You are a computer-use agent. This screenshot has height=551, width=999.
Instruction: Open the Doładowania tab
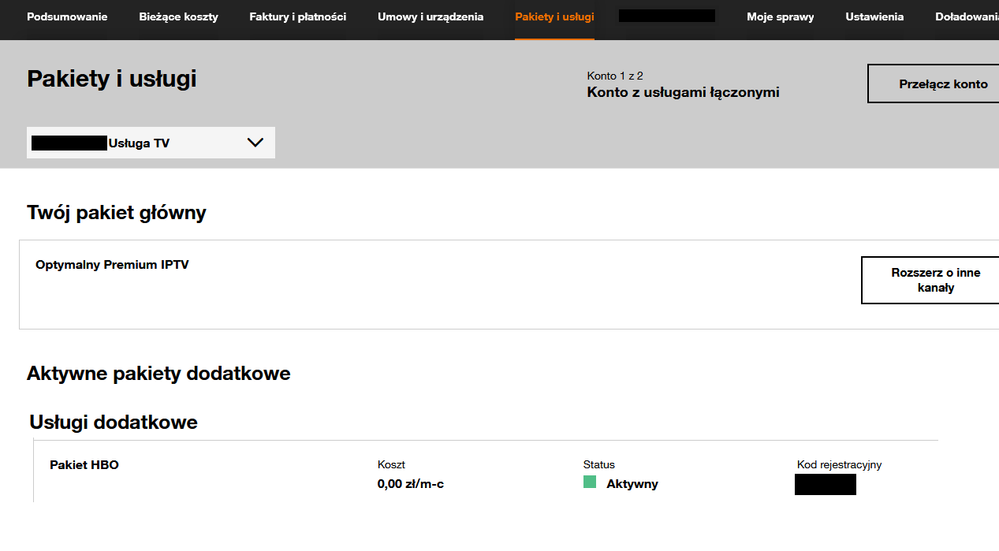tap(966, 17)
